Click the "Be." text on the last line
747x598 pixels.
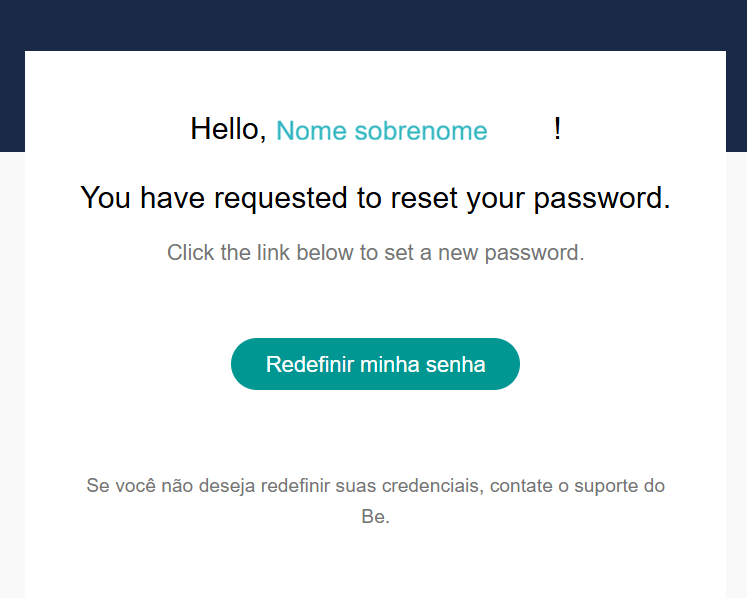(x=375, y=518)
